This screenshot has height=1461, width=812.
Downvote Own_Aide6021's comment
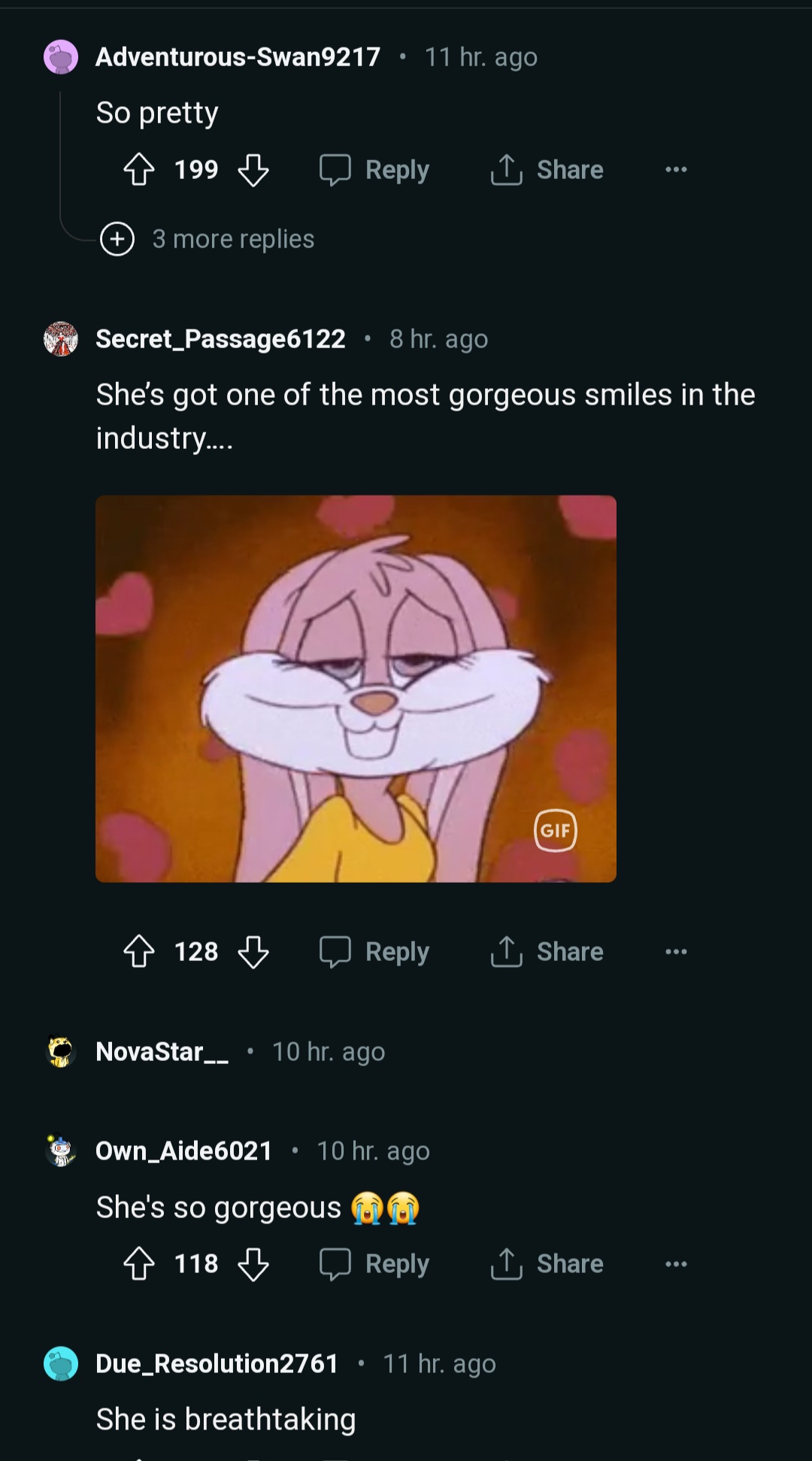[x=253, y=1264]
